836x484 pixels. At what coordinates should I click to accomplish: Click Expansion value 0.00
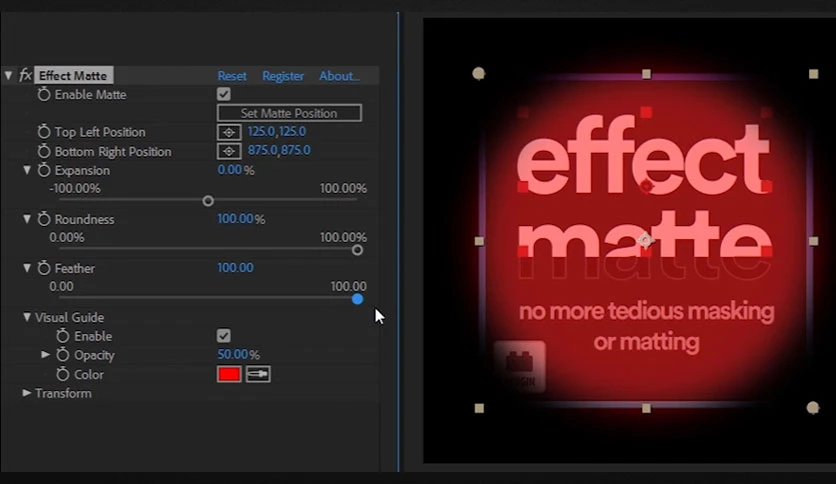pyautogui.click(x=230, y=170)
